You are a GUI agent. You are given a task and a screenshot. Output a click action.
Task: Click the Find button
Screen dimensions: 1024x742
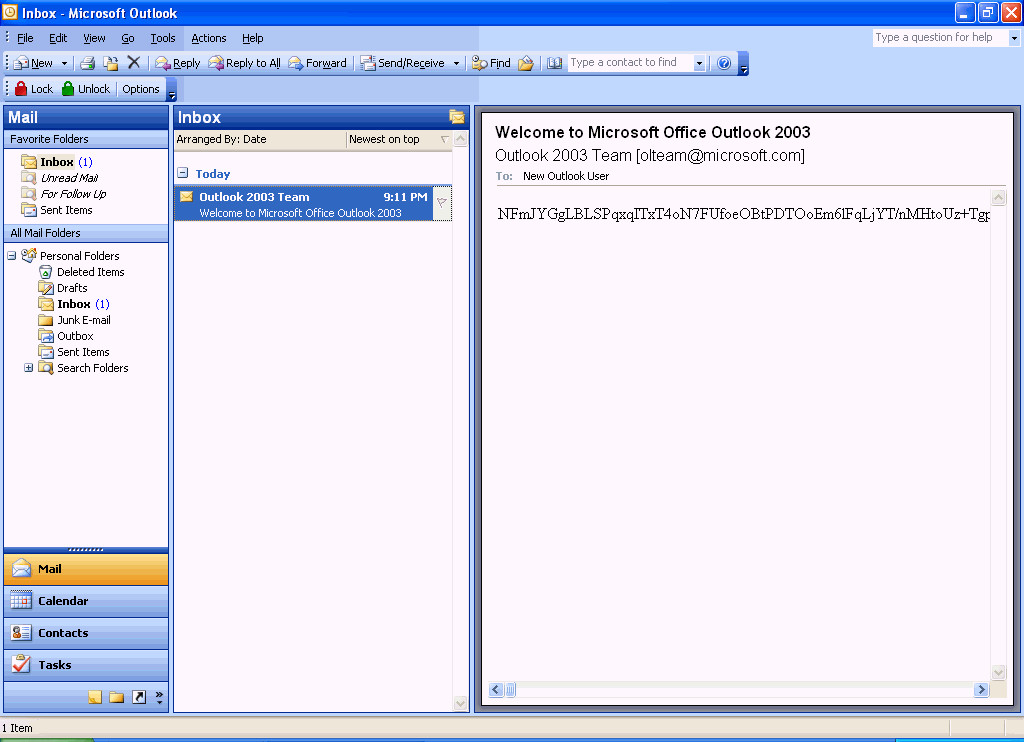tap(491, 63)
